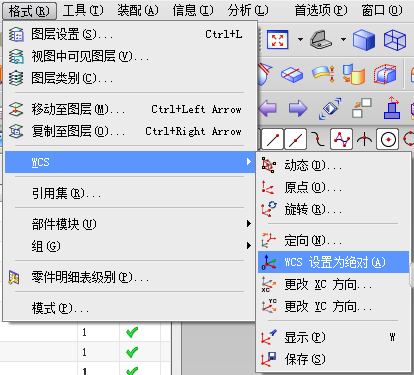Click the YC direction icon
This screenshot has height=375, width=414.
click(x=269, y=306)
